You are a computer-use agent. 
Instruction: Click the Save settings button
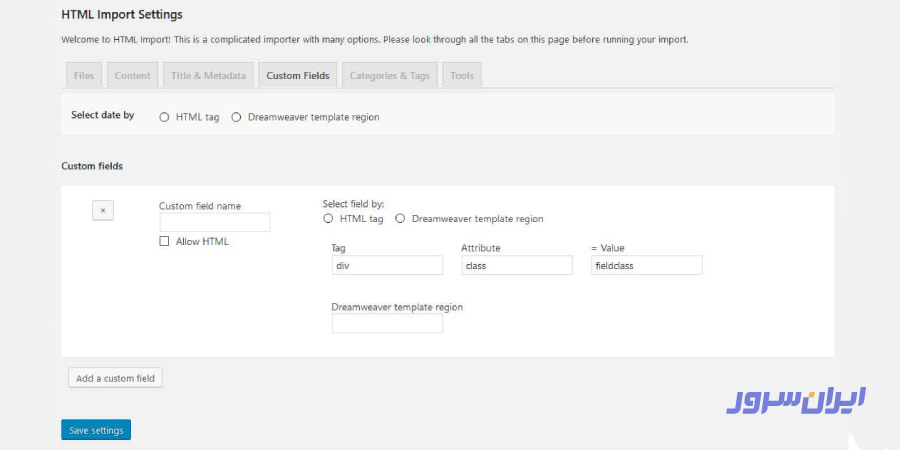(96, 430)
